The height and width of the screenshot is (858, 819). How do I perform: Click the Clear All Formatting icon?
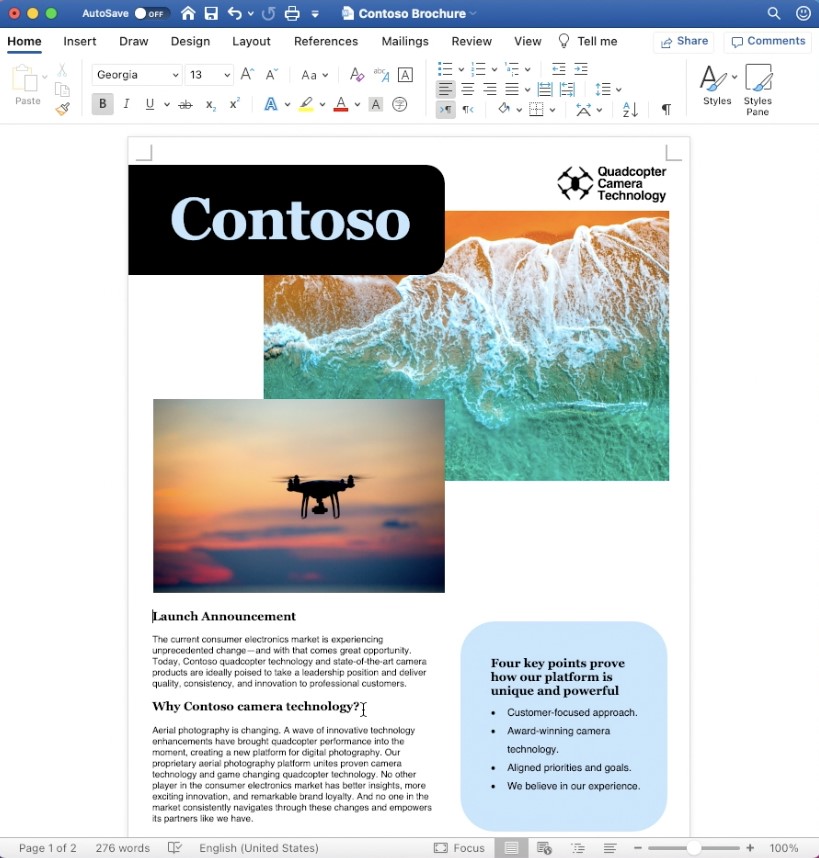tap(357, 75)
